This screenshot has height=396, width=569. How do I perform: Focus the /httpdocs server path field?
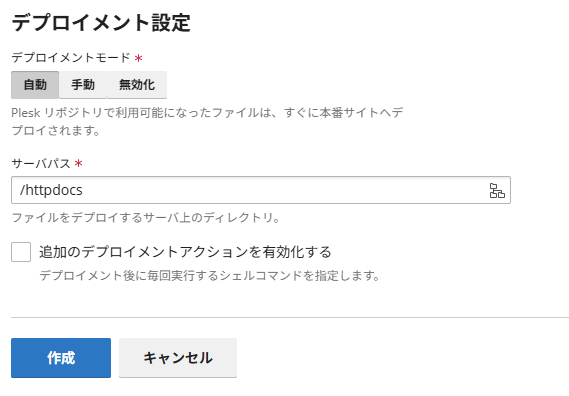pos(261,190)
